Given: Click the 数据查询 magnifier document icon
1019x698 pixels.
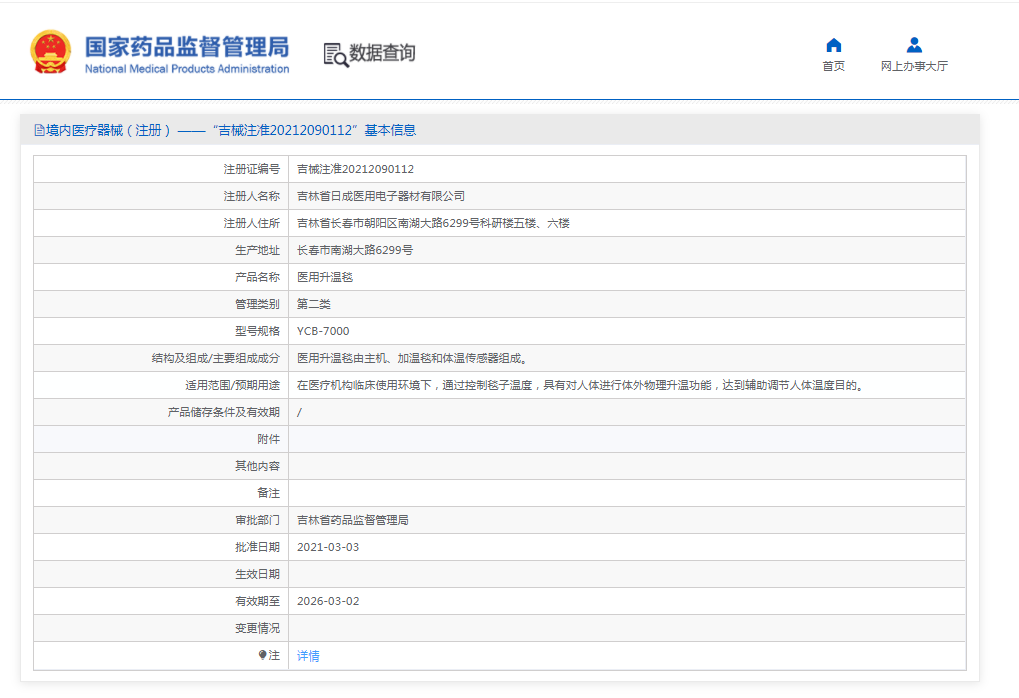Looking at the screenshot, I should tap(335, 55).
